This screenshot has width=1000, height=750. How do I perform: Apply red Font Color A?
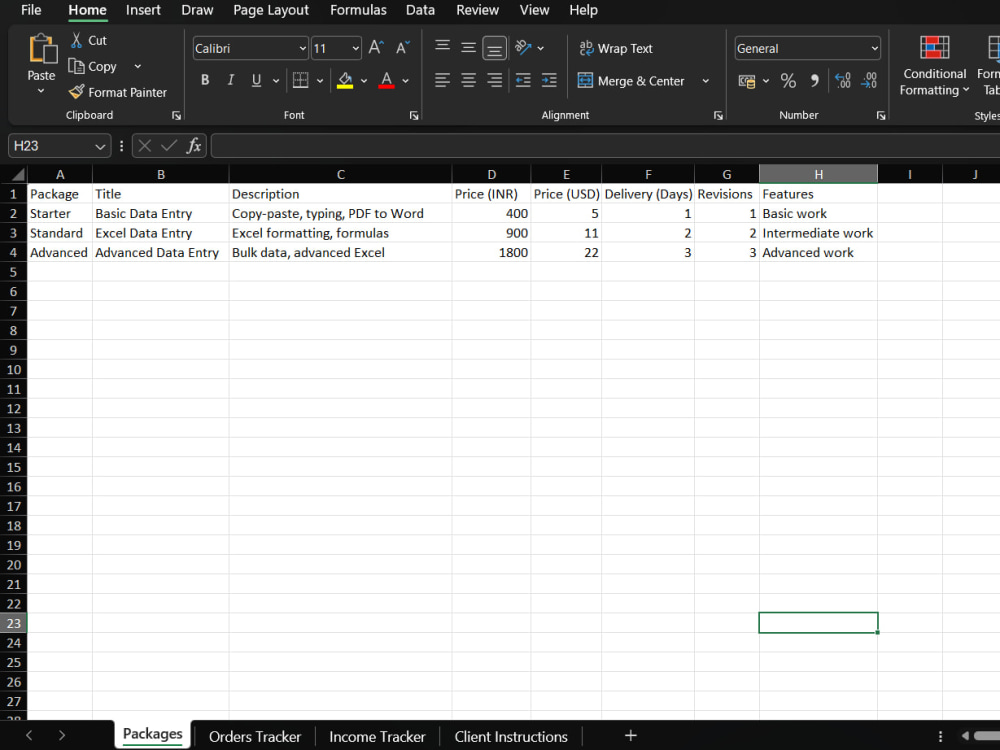(x=386, y=80)
